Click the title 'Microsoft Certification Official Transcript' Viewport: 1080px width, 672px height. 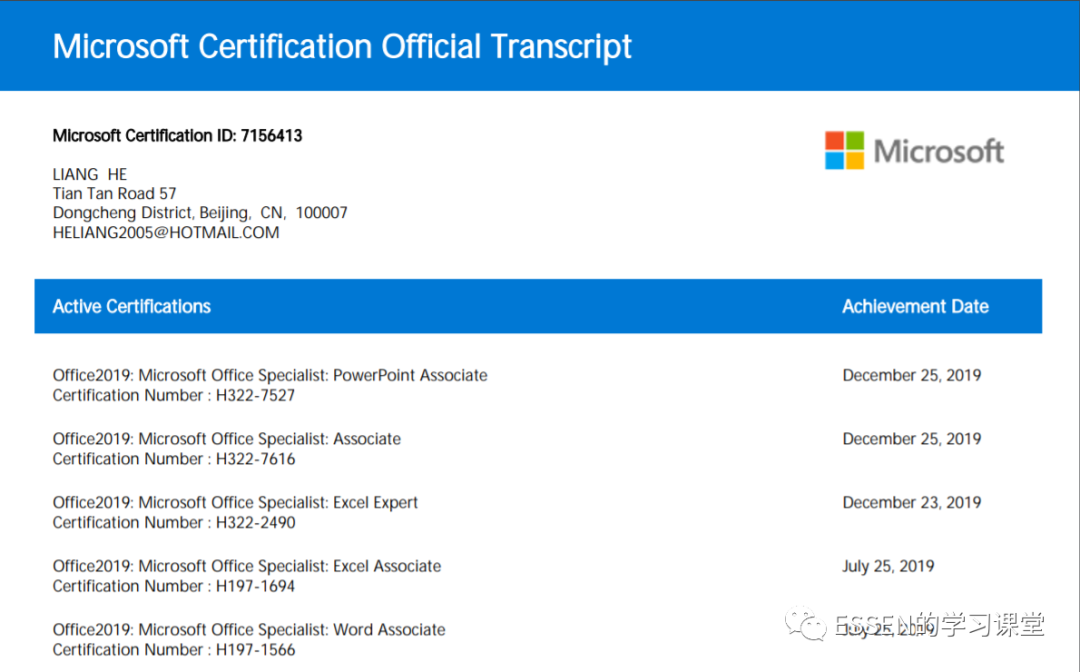click(x=342, y=47)
